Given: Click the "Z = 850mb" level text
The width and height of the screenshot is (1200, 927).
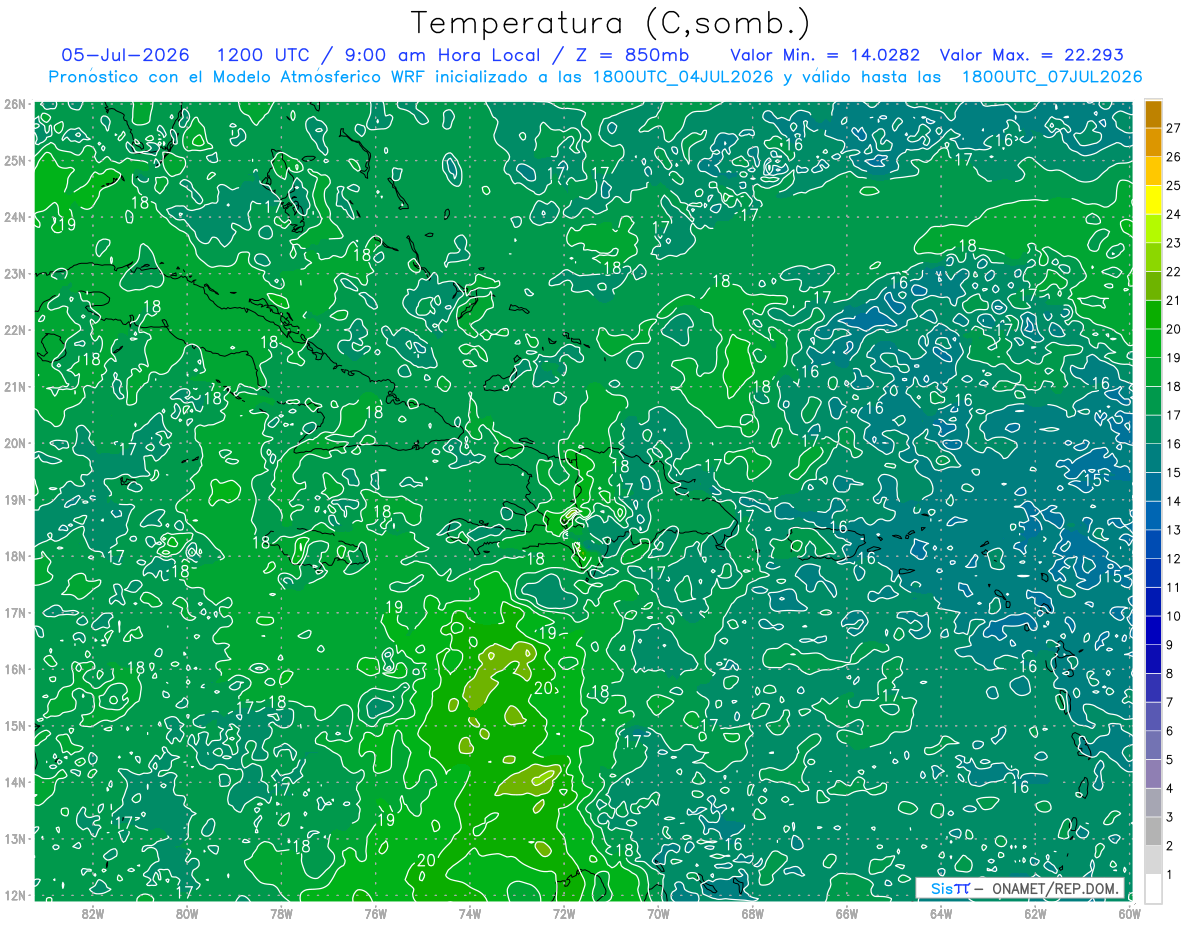Looking at the screenshot, I should click(632, 55).
